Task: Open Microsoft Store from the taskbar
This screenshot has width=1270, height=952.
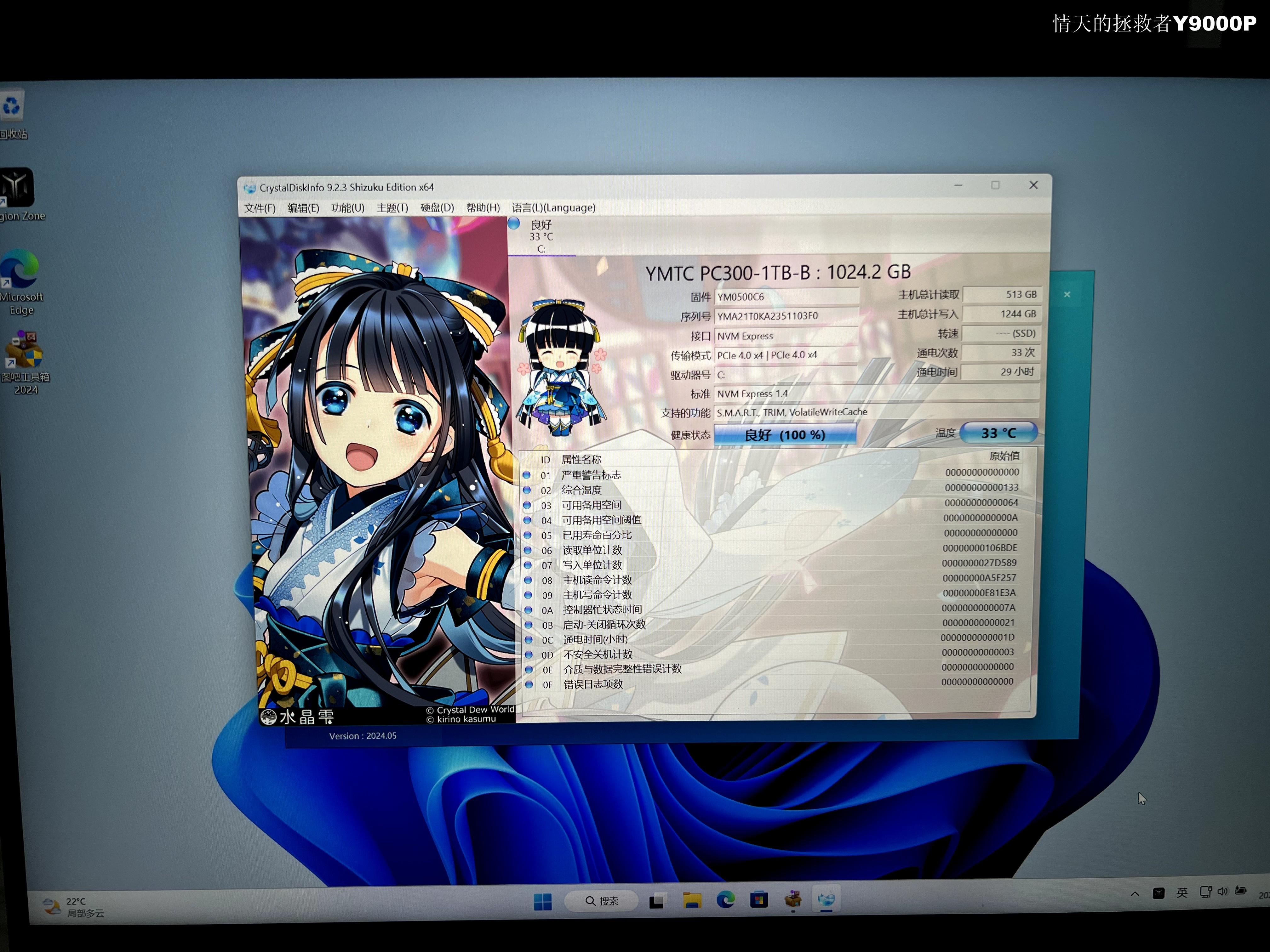Action: point(759,900)
